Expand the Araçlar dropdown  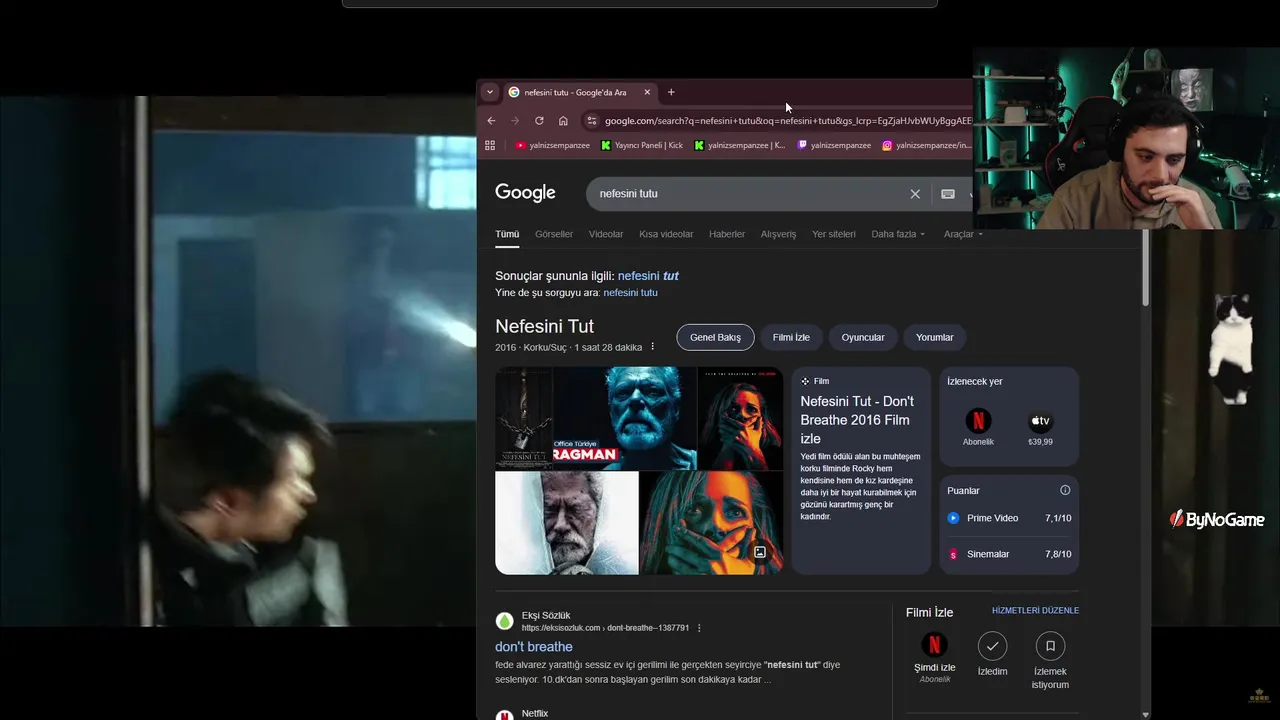point(963,234)
